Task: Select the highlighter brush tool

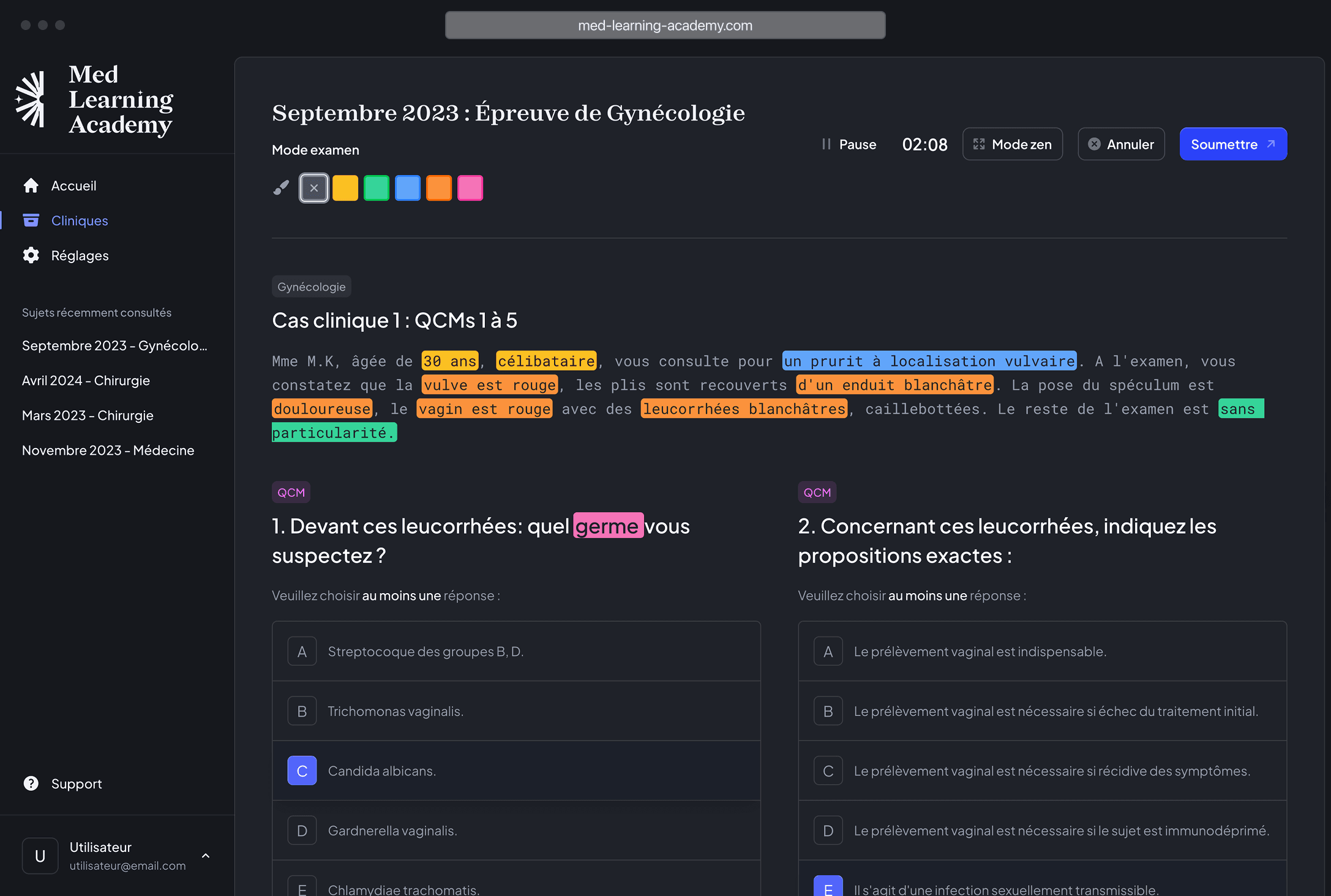Action: point(281,187)
